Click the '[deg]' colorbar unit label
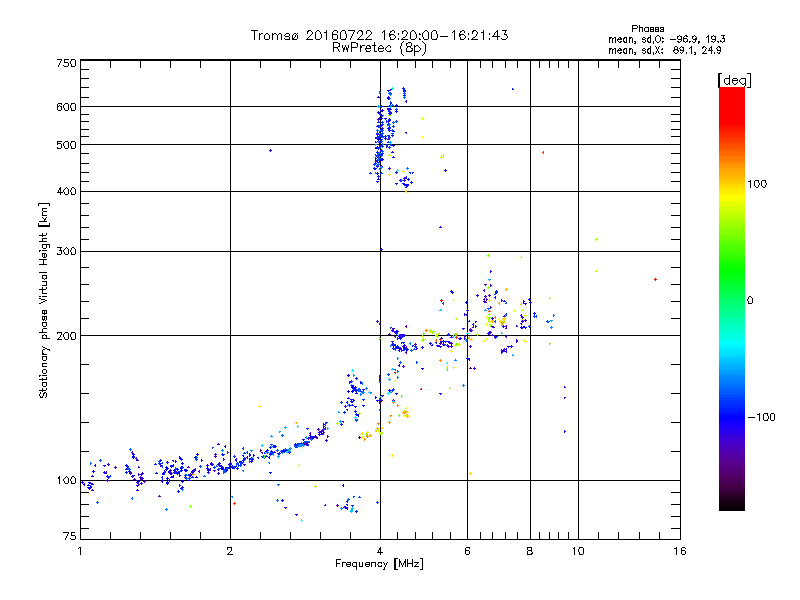This screenshot has height=600, width=800. pyautogui.click(x=734, y=80)
